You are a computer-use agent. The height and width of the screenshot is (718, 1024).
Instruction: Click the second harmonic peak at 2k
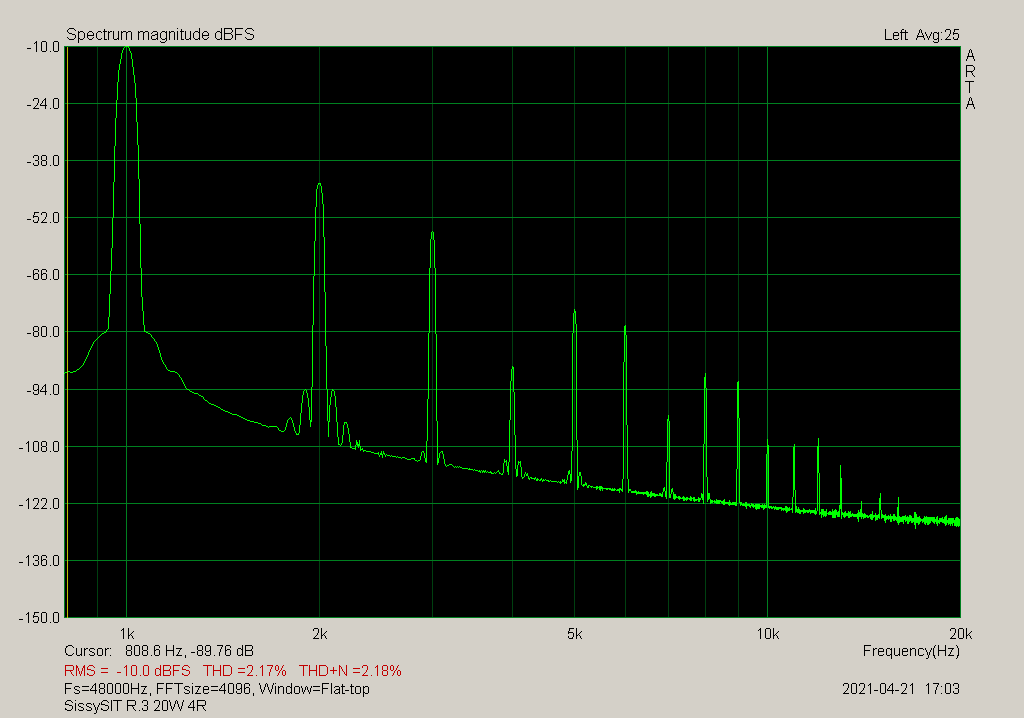[319, 186]
